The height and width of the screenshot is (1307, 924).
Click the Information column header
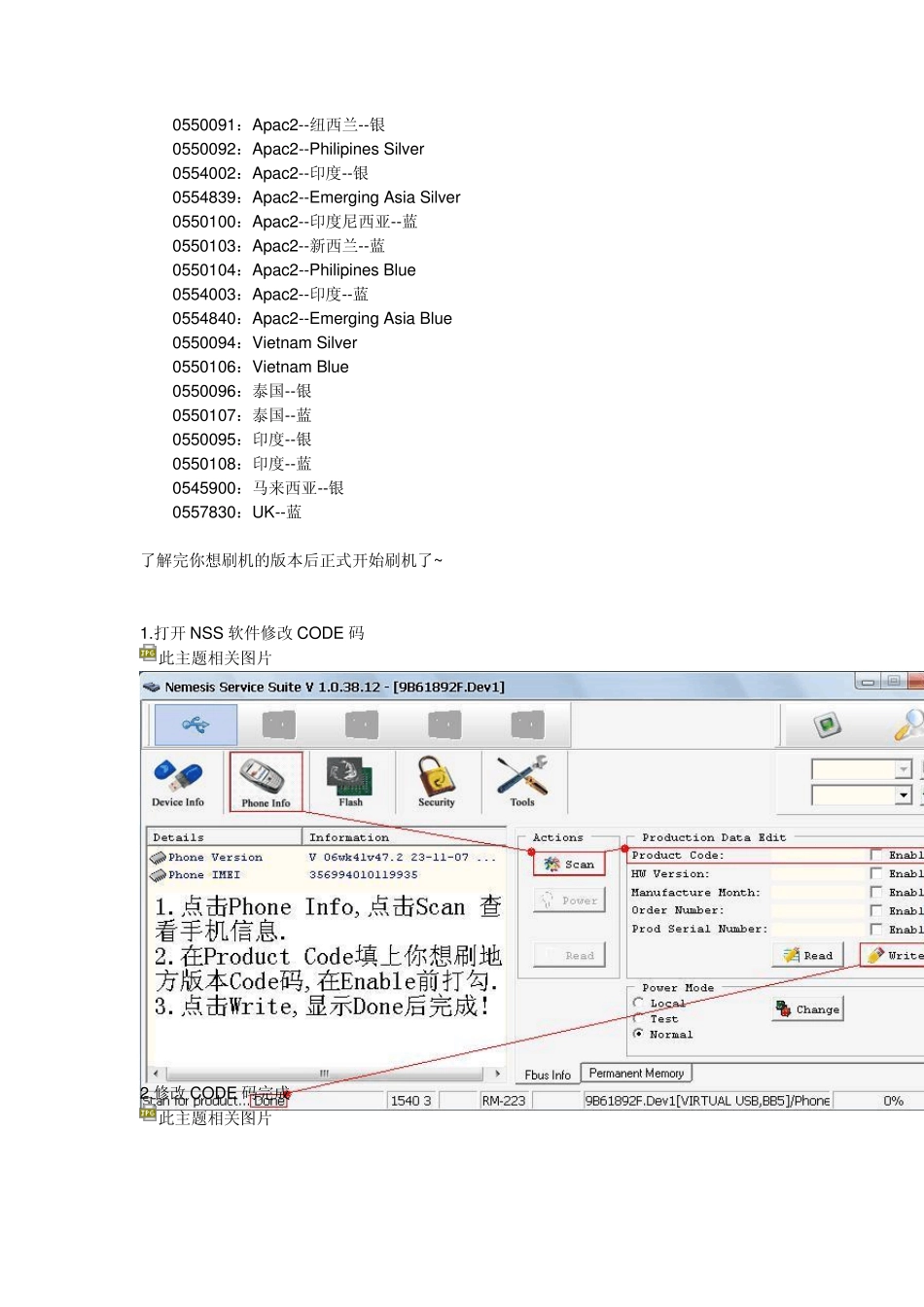click(404, 837)
